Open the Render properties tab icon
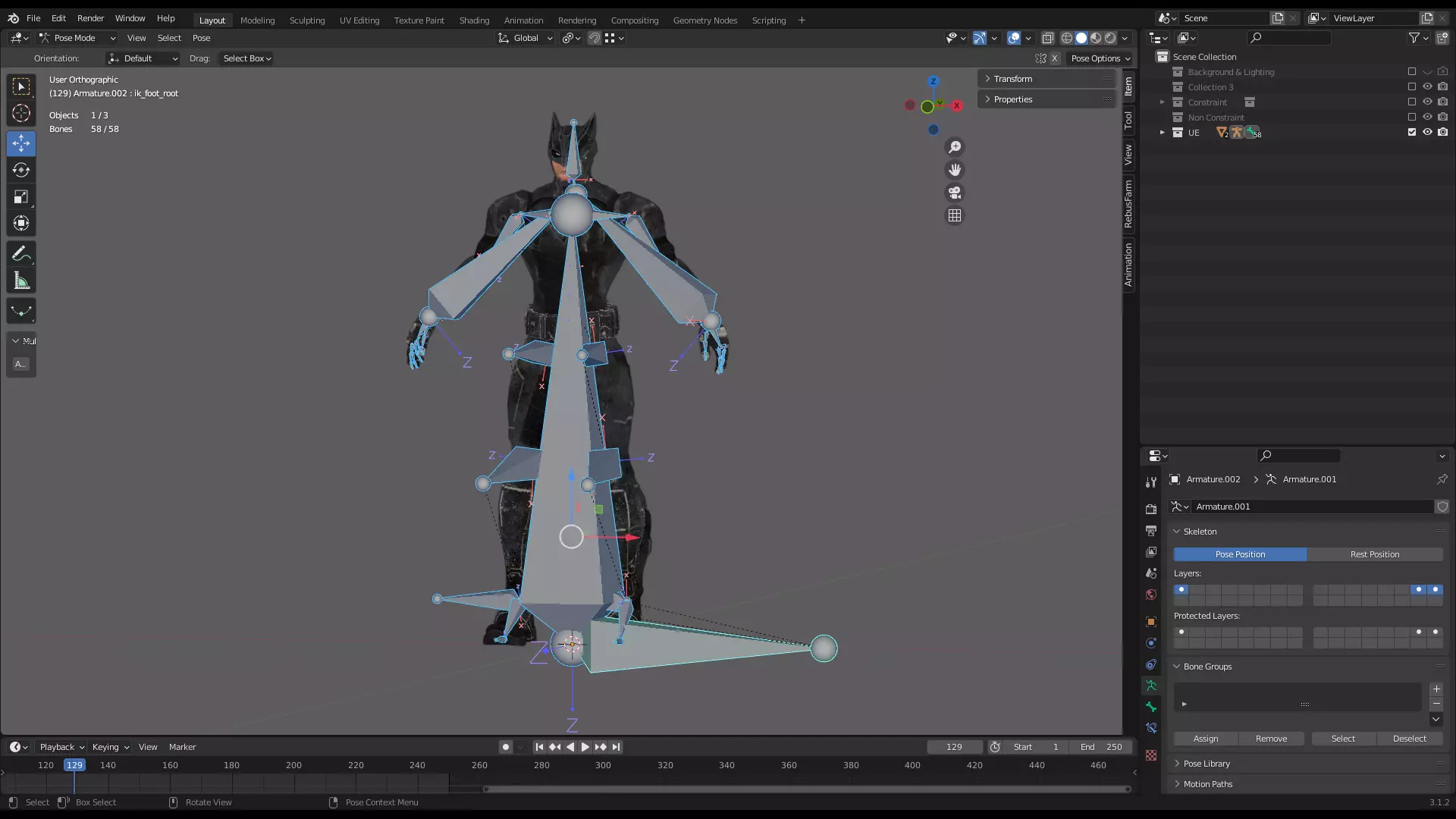The image size is (1456, 819). click(1151, 509)
